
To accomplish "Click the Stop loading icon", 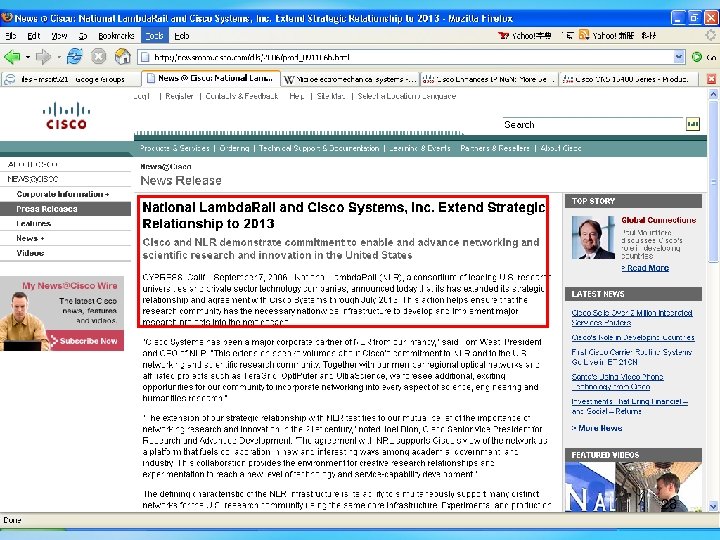I will [98, 57].
